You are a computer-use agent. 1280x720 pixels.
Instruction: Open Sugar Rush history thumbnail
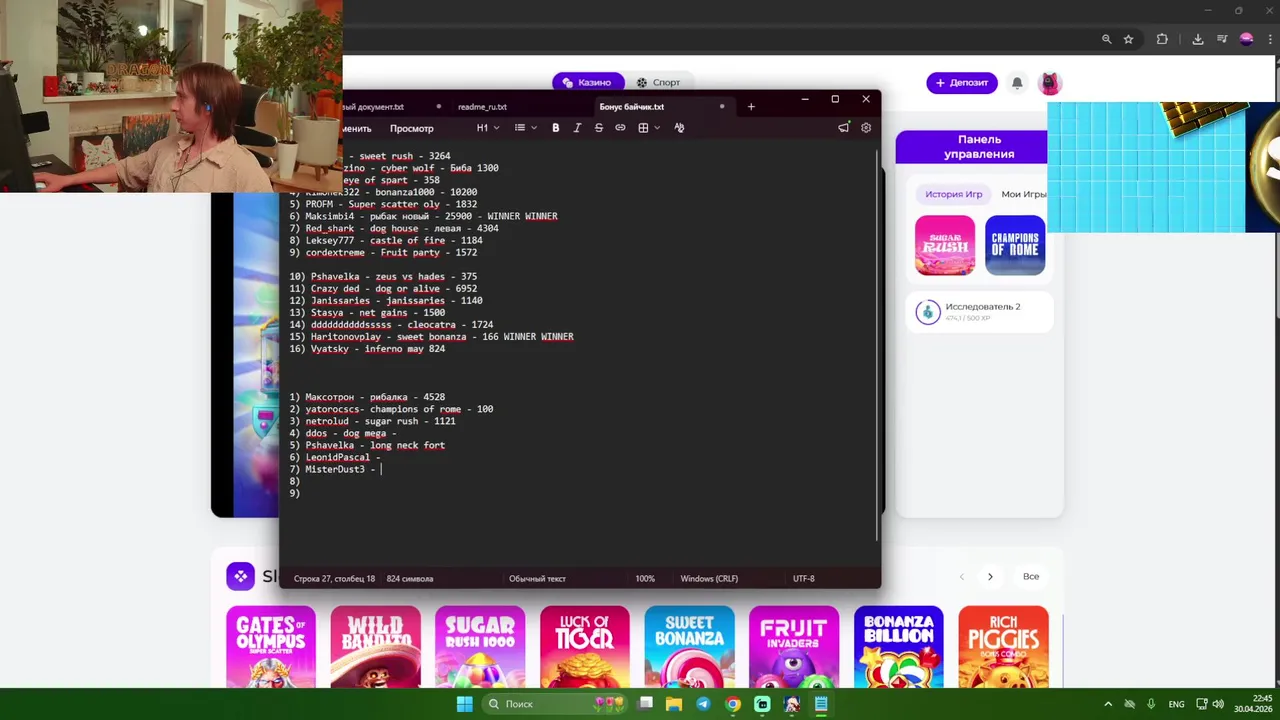pos(945,245)
